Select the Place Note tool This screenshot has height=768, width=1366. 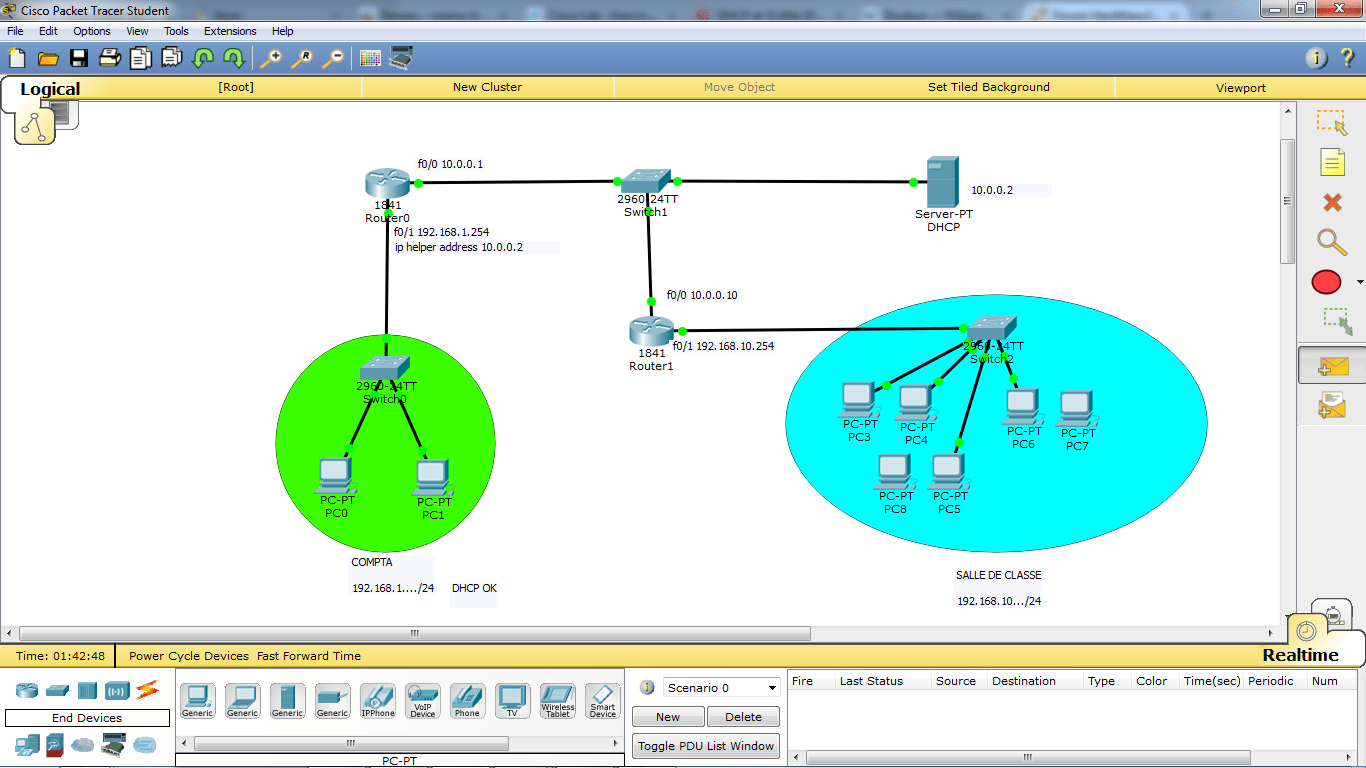coord(1331,162)
